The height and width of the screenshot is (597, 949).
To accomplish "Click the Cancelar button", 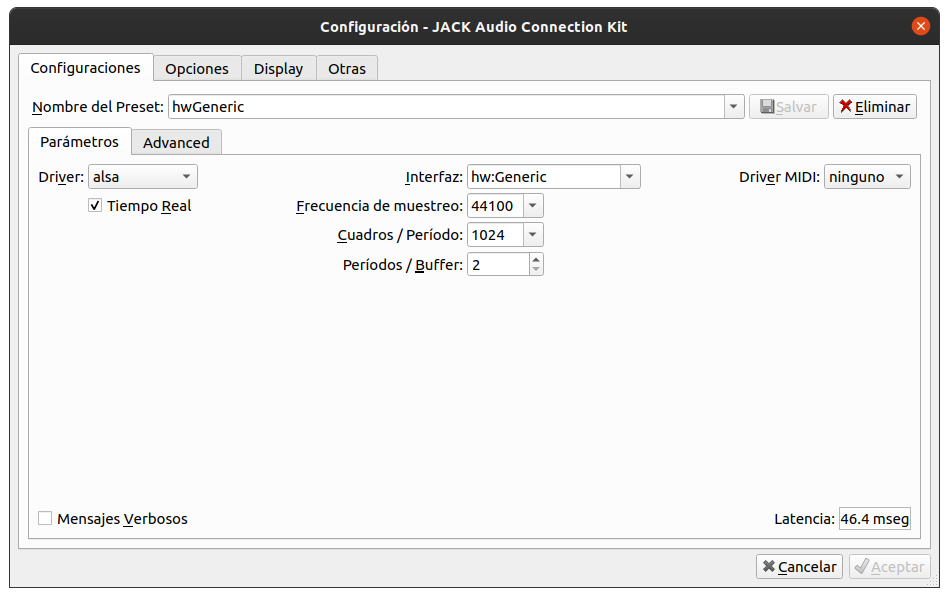I will [799, 567].
